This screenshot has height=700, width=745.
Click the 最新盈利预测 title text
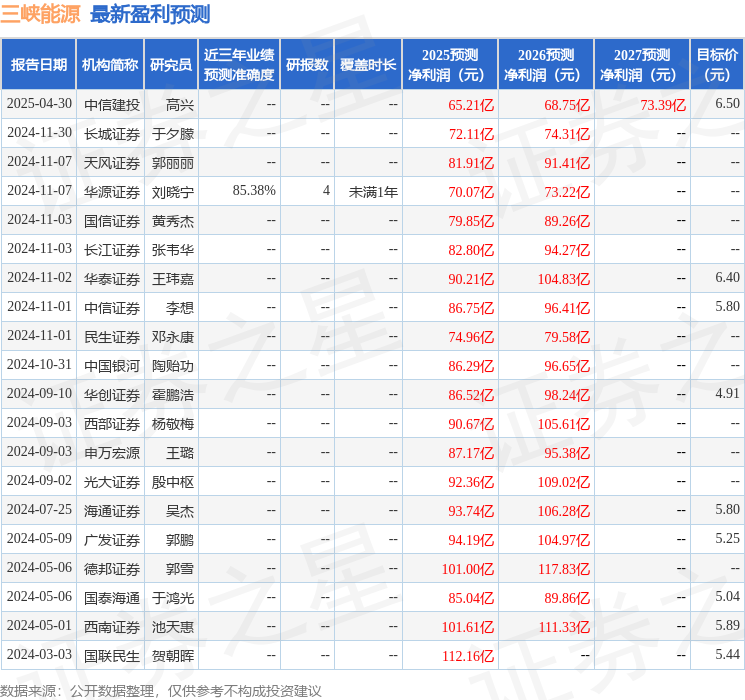click(x=150, y=15)
